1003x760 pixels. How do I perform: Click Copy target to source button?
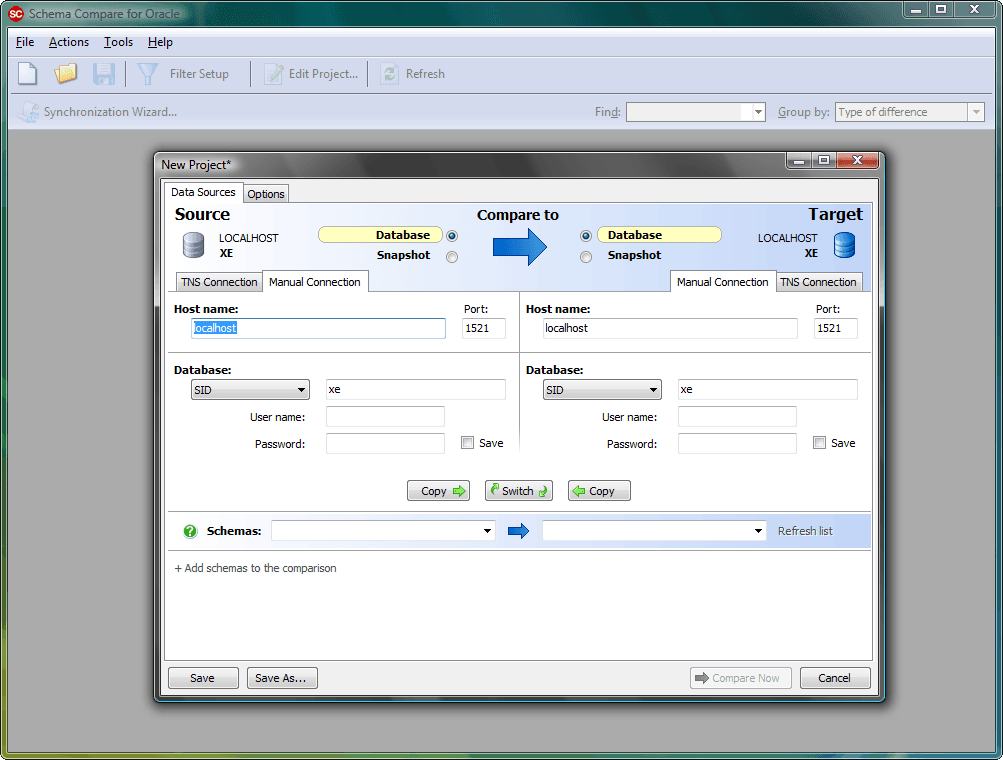pyautogui.click(x=599, y=491)
